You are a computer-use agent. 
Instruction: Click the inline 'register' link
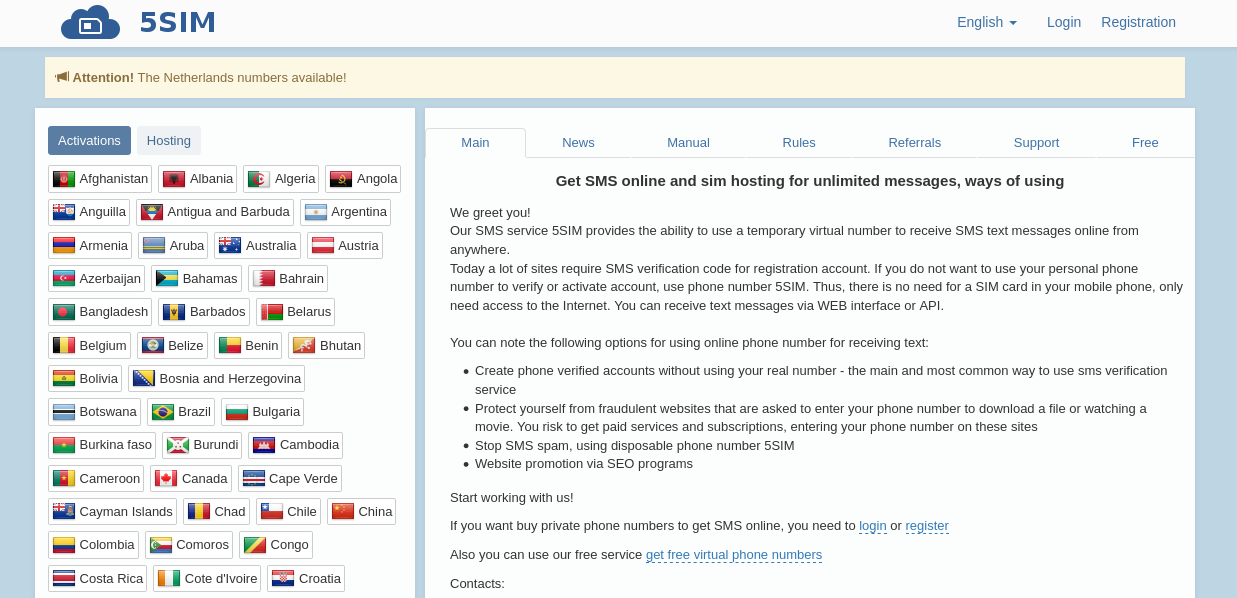pos(927,525)
